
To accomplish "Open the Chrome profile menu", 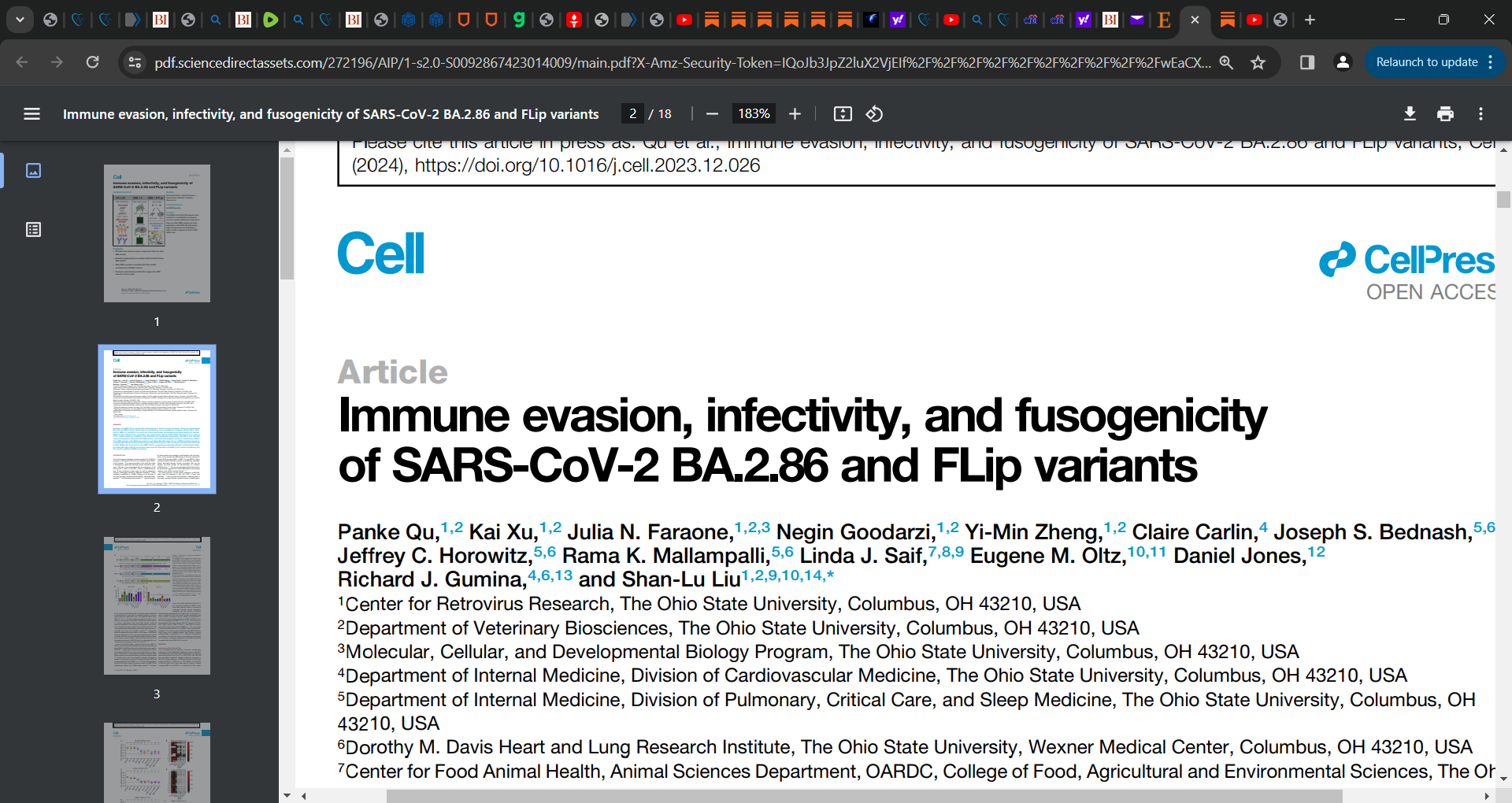I will click(1343, 62).
